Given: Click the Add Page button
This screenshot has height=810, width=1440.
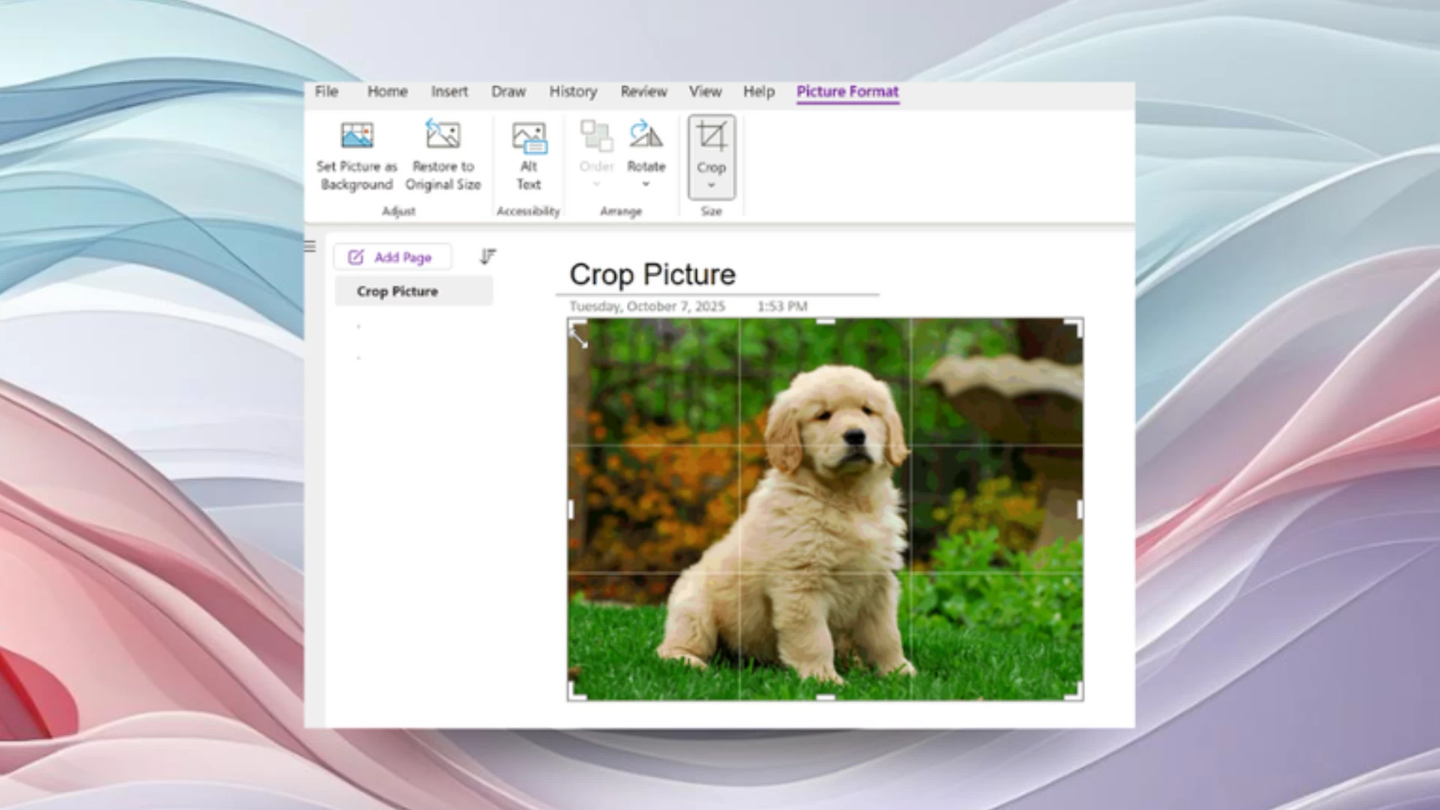Looking at the screenshot, I should [x=392, y=256].
